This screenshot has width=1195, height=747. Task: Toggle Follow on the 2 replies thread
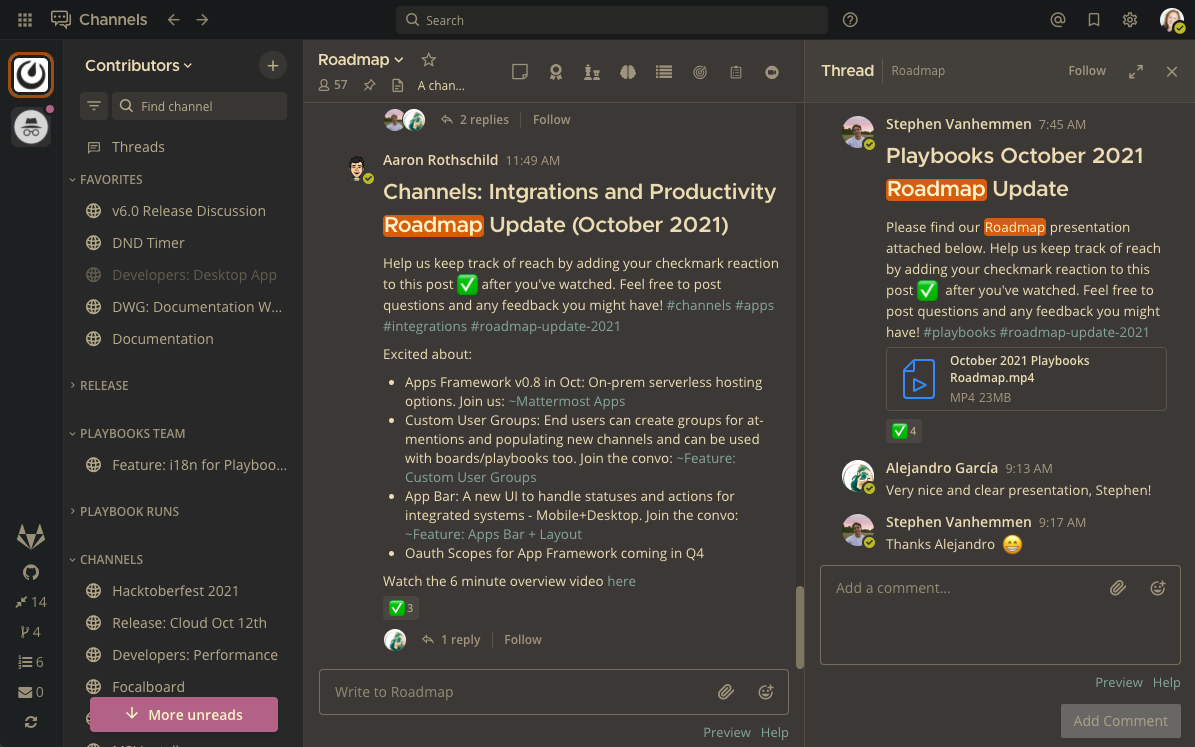click(x=551, y=119)
